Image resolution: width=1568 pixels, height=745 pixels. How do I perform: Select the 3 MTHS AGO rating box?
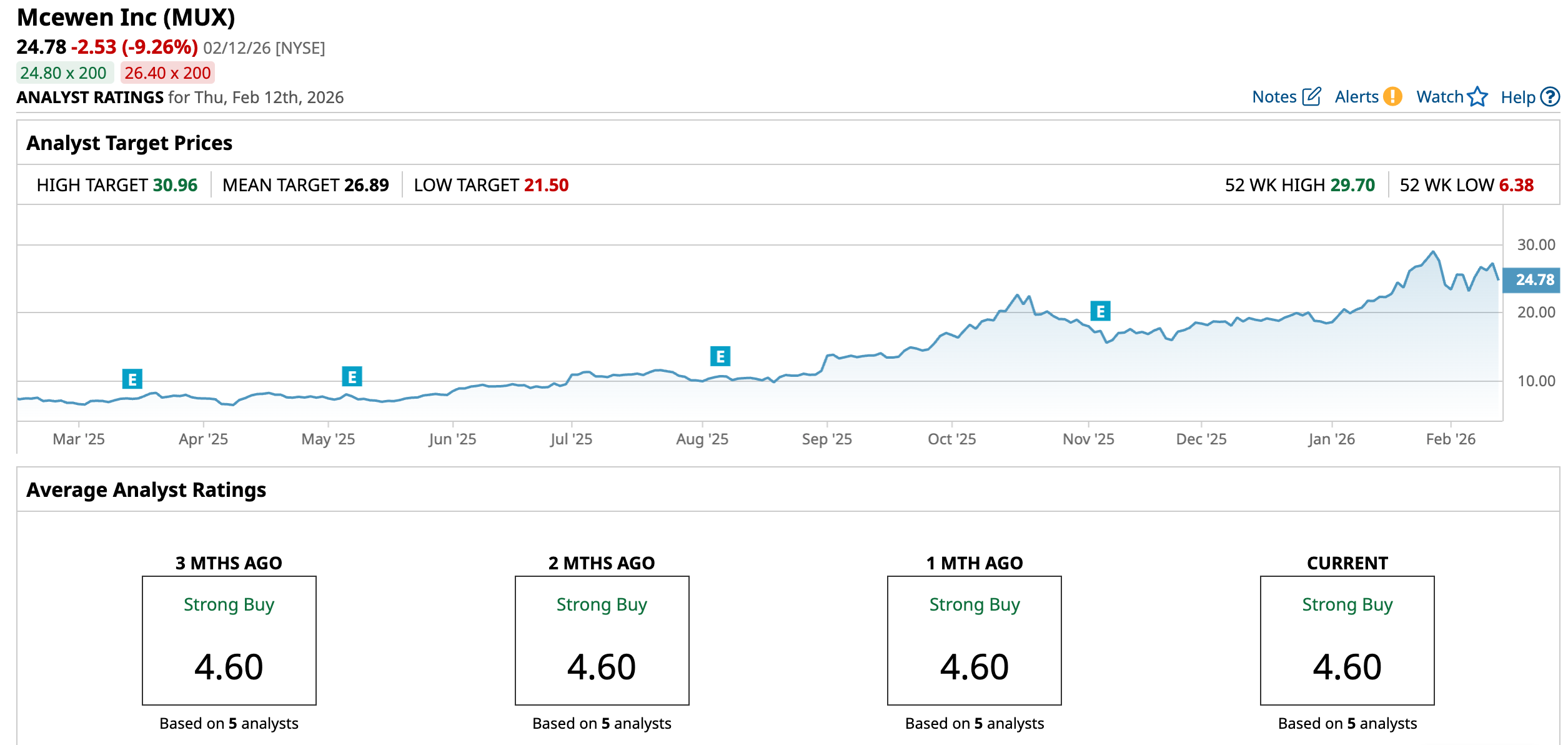(x=229, y=640)
